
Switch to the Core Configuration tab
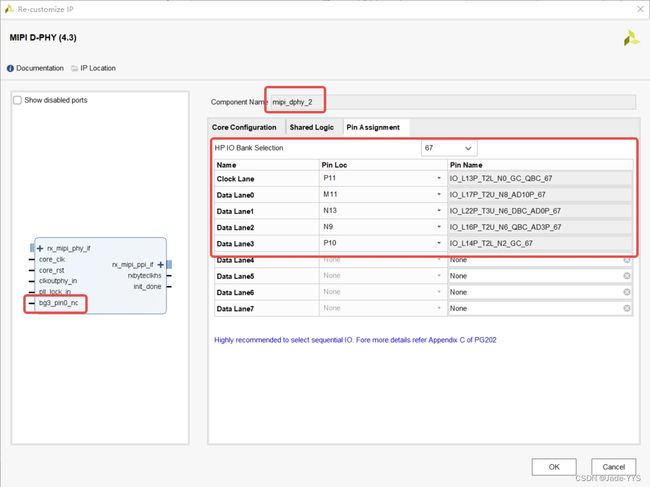point(244,127)
